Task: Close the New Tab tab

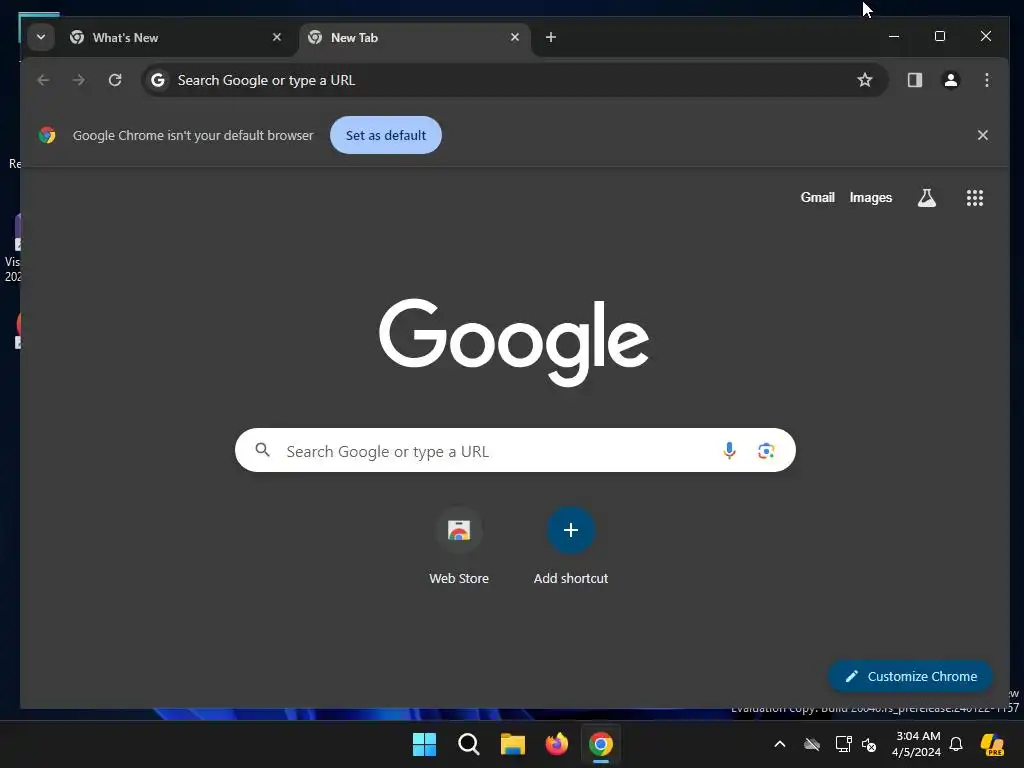Action: coord(515,37)
